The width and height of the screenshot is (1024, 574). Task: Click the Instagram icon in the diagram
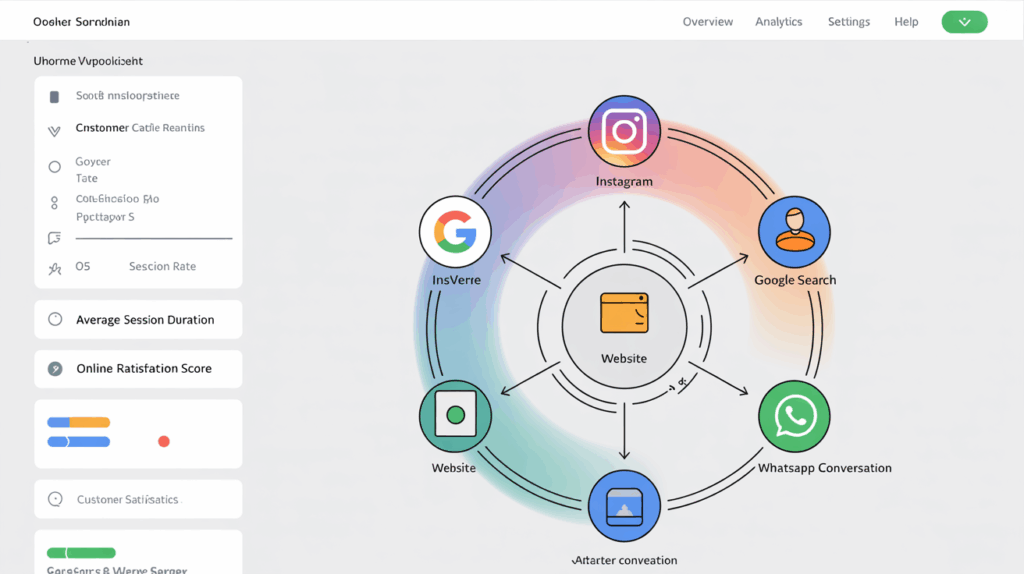coord(624,131)
